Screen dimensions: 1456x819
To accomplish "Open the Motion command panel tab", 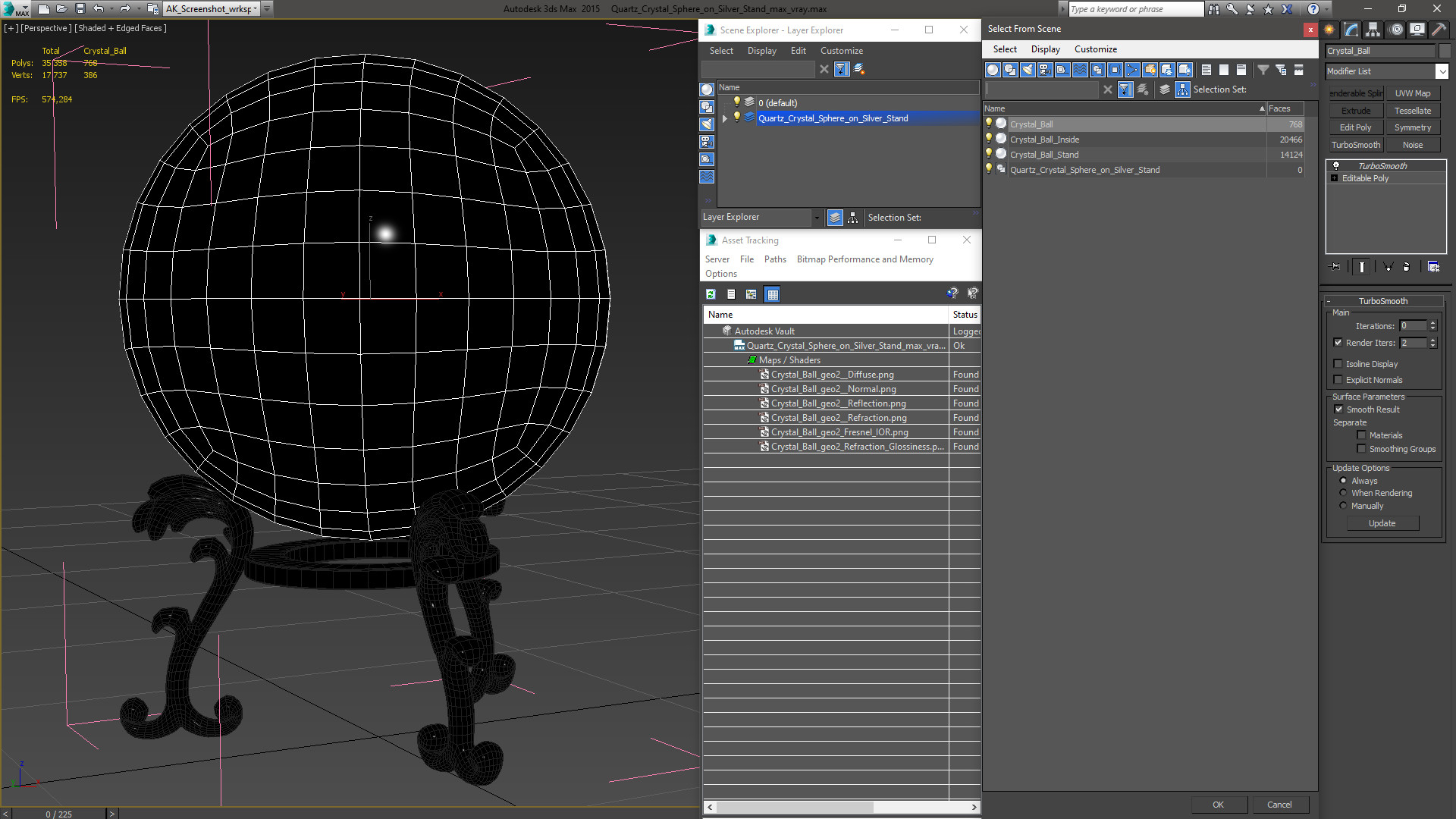I will coord(1395,30).
